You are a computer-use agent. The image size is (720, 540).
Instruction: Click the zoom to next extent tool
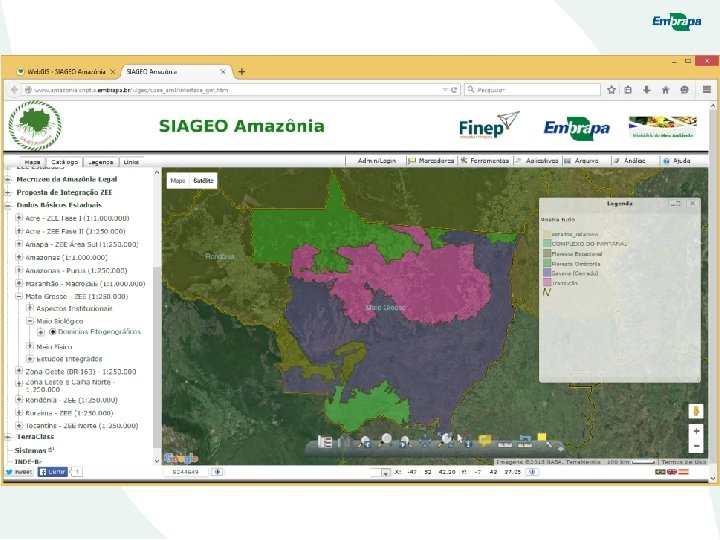(404, 441)
